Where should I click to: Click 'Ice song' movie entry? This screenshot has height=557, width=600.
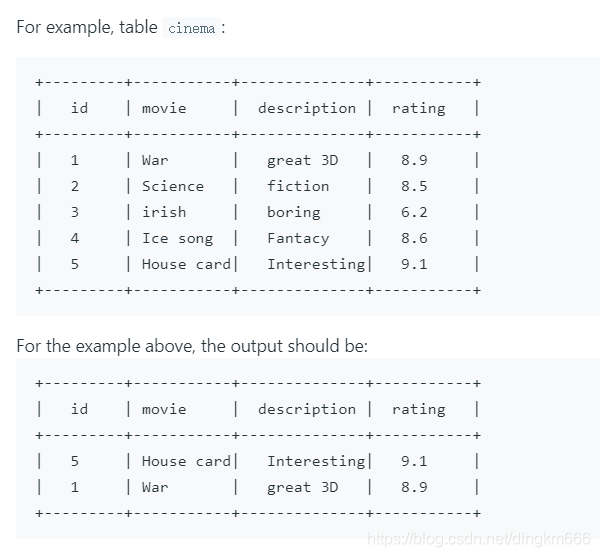(x=178, y=239)
